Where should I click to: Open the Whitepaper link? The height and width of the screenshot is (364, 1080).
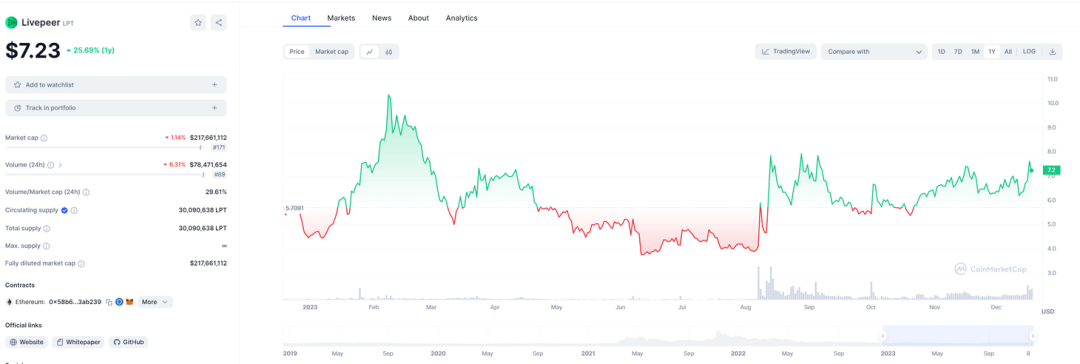[x=79, y=342]
